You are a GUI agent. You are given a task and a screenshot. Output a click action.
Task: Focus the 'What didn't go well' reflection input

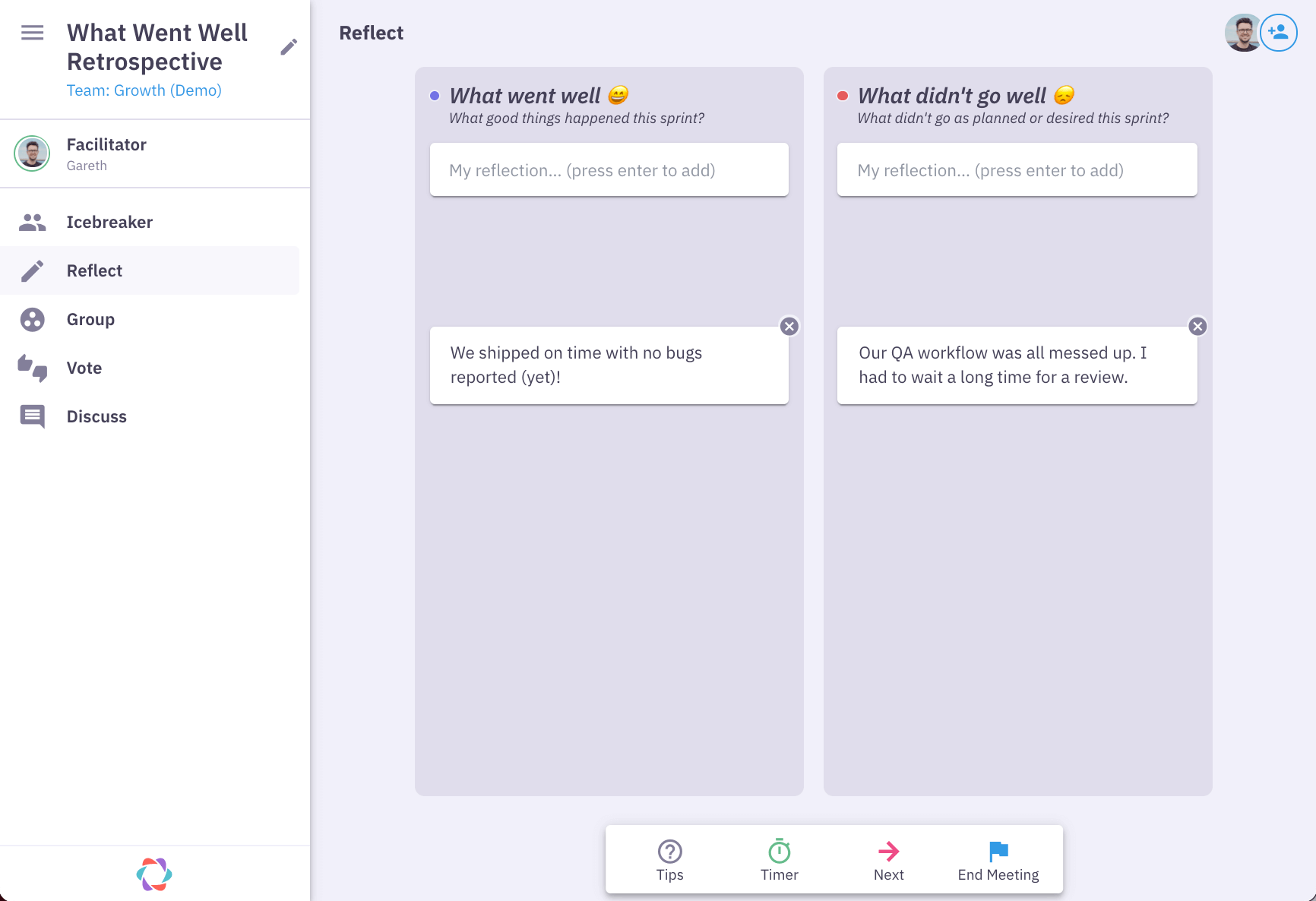tap(1017, 170)
